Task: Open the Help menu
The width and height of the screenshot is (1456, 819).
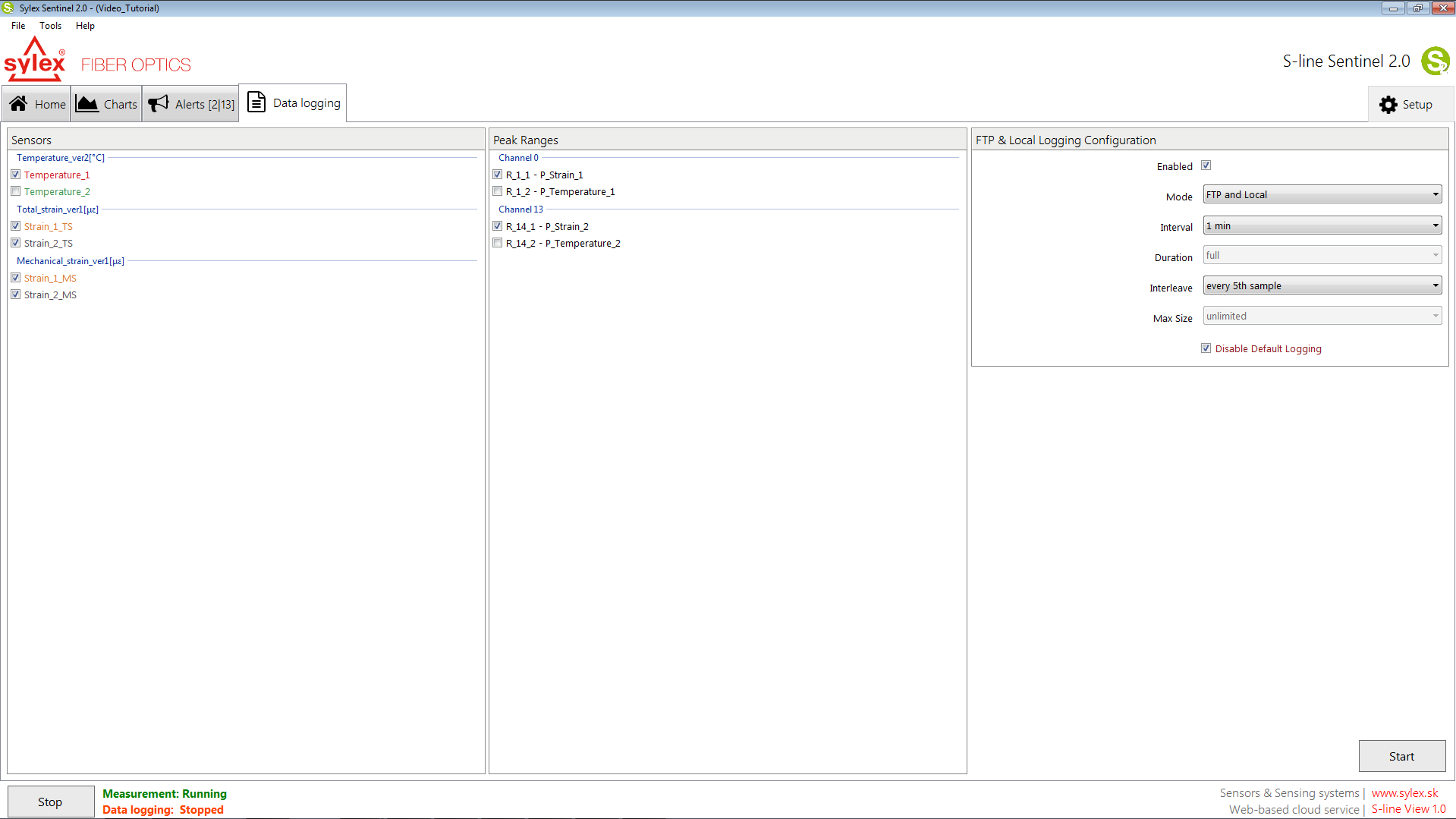Action: coord(85,26)
